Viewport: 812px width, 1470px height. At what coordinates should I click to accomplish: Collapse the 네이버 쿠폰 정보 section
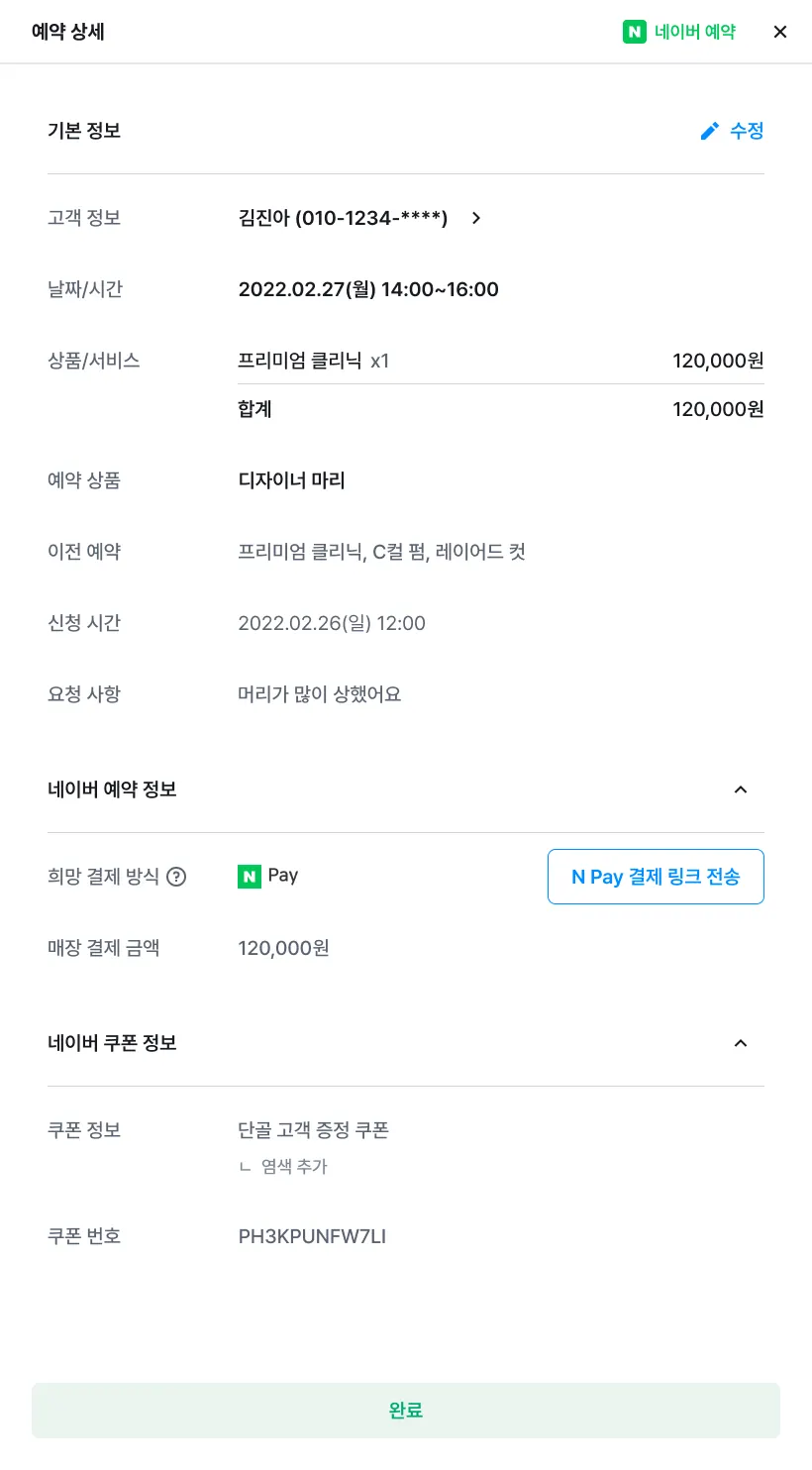(740, 1043)
